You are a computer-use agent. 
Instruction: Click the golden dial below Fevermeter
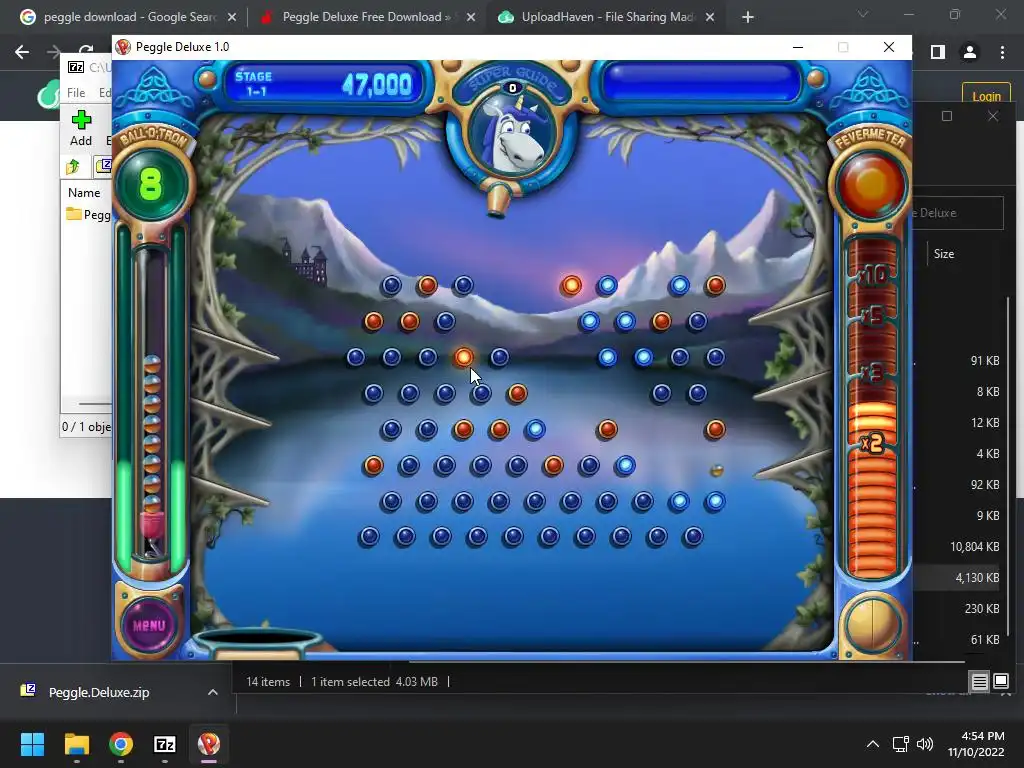871,625
